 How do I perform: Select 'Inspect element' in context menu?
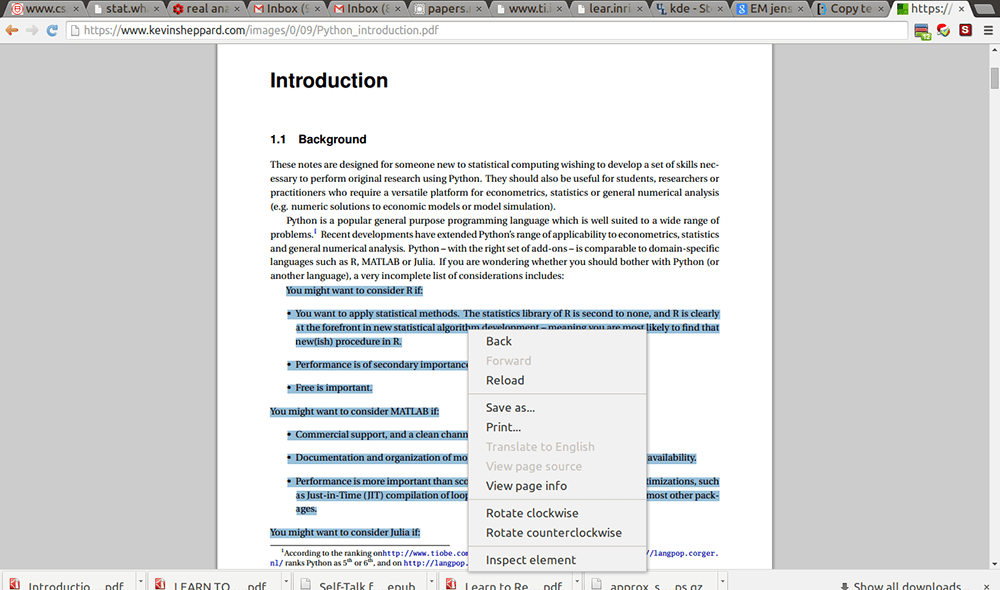531,560
